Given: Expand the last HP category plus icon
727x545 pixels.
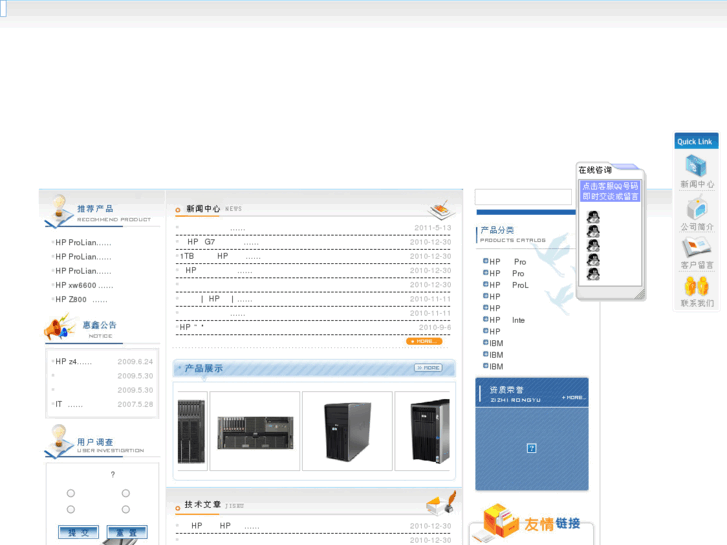Looking at the screenshot, I should (485, 330).
